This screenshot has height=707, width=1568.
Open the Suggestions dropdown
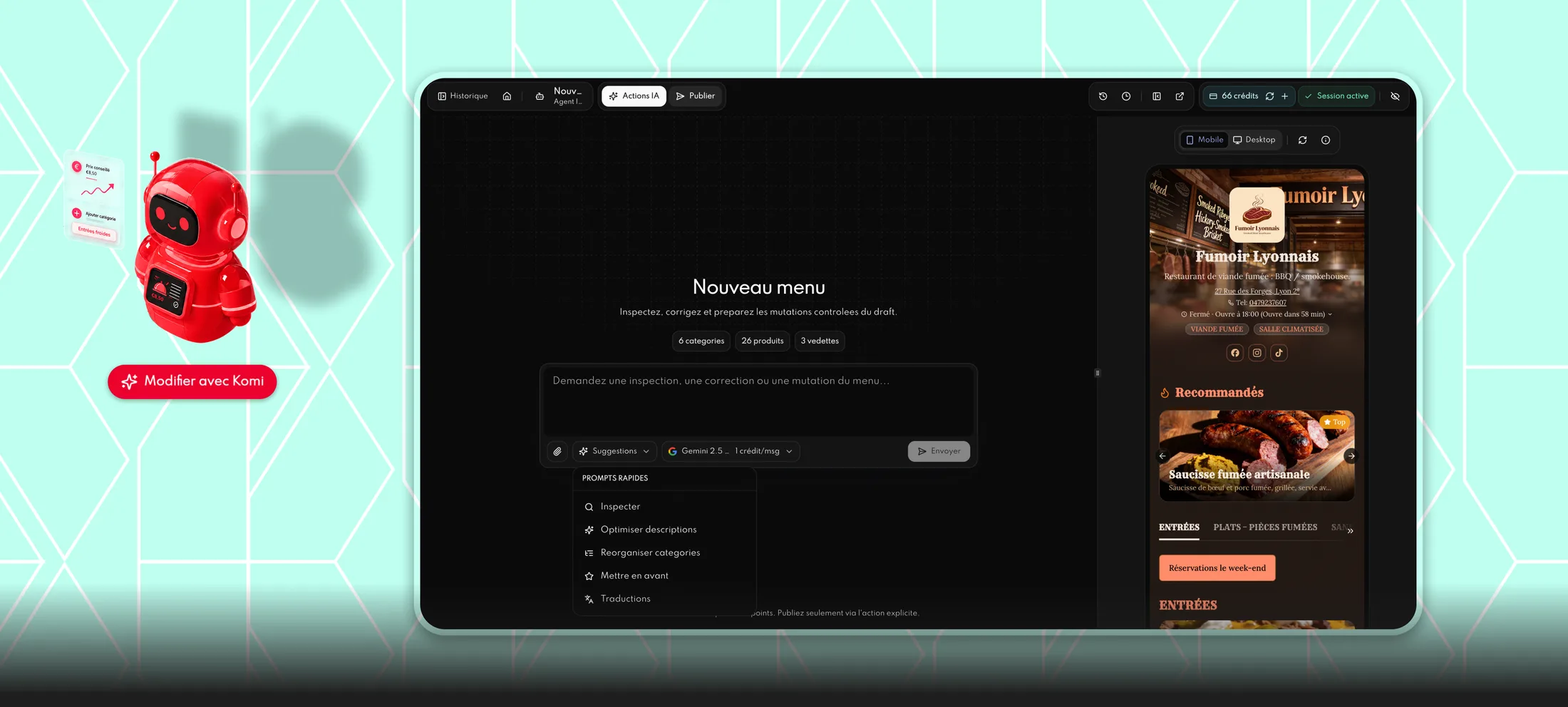[x=614, y=451]
